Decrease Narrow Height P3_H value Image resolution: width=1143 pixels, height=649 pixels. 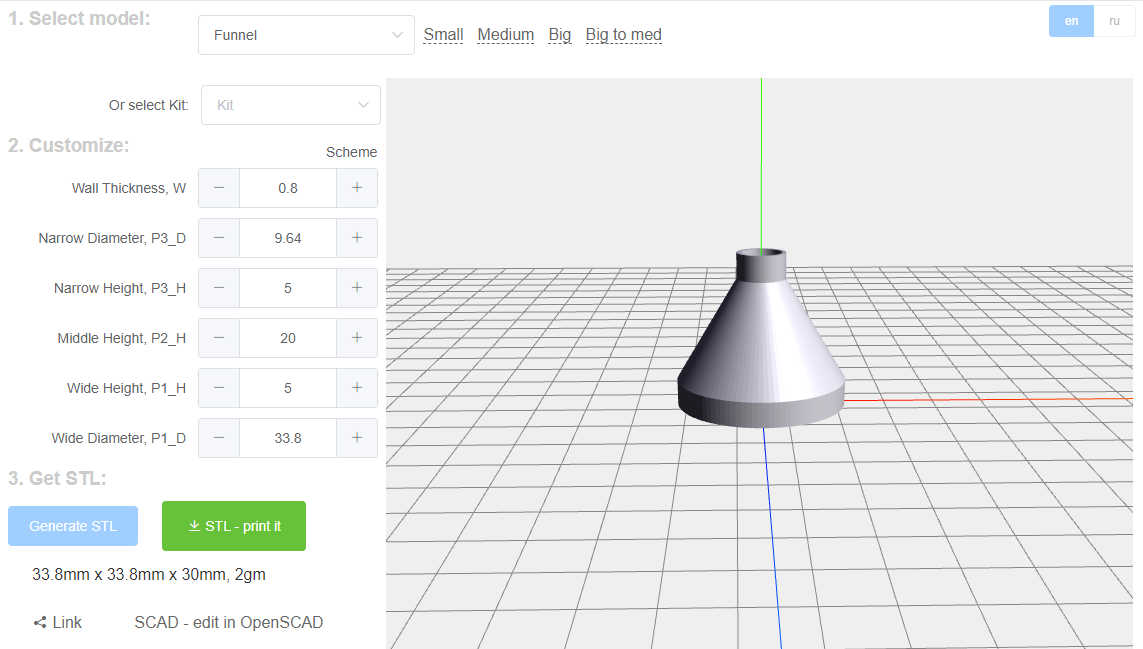pyautogui.click(x=219, y=288)
